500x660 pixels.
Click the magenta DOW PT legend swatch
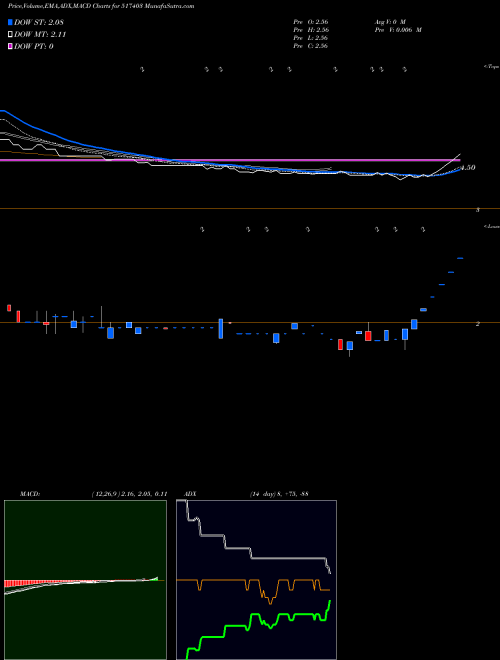(11, 46)
